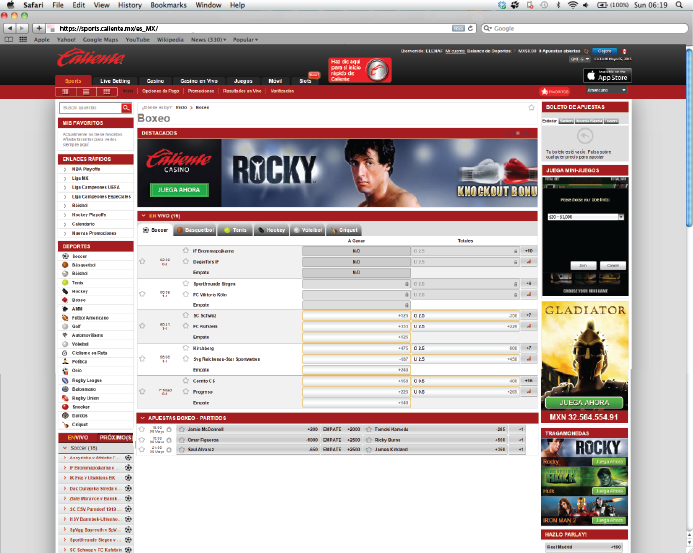This screenshot has width=693, height=553.
Task: Expand the NBA Playoffs quick link
Action: [x=65, y=169]
